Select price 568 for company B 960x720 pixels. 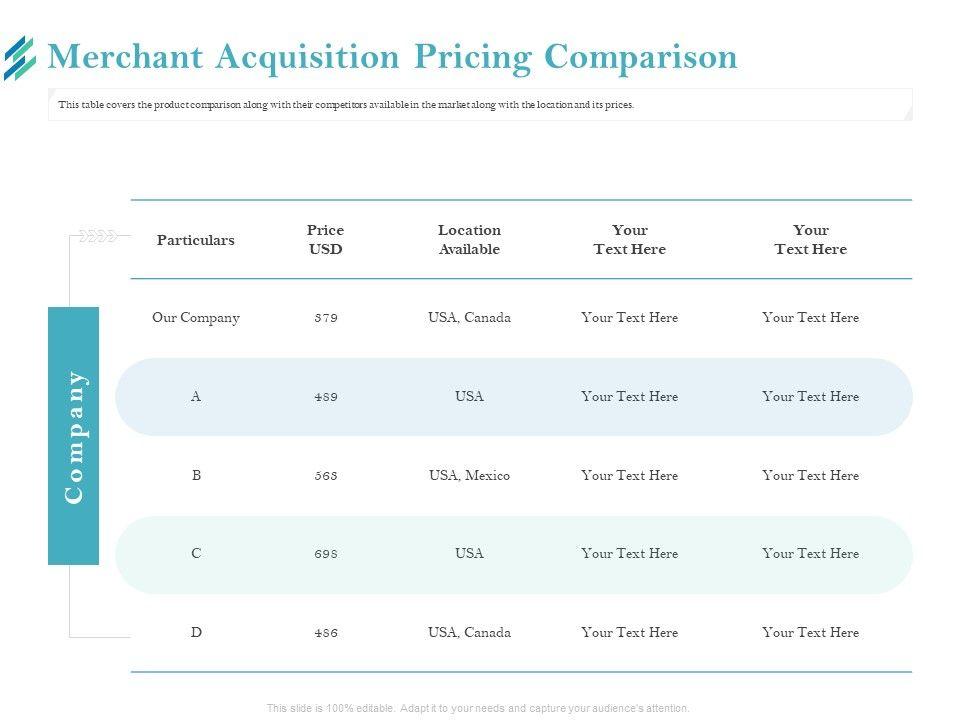point(326,476)
